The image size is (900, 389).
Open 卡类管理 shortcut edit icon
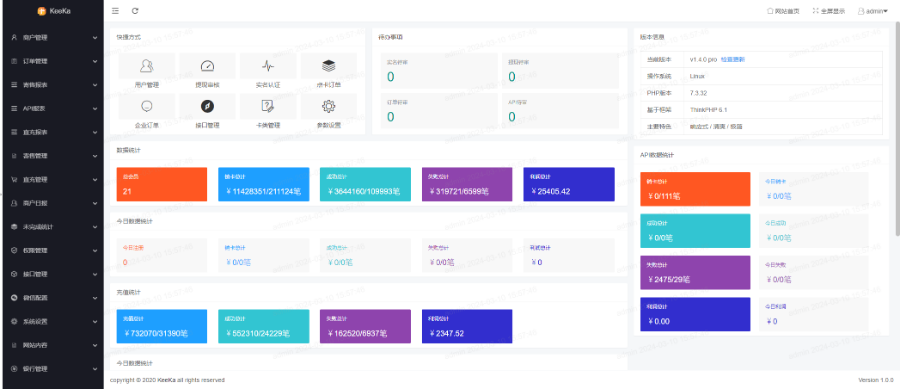click(268, 106)
